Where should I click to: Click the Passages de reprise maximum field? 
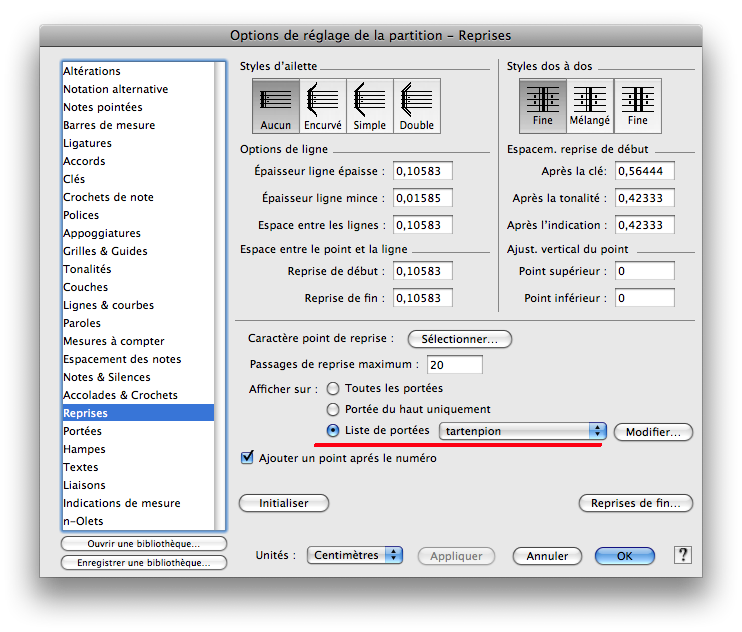(x=455, y=365)
